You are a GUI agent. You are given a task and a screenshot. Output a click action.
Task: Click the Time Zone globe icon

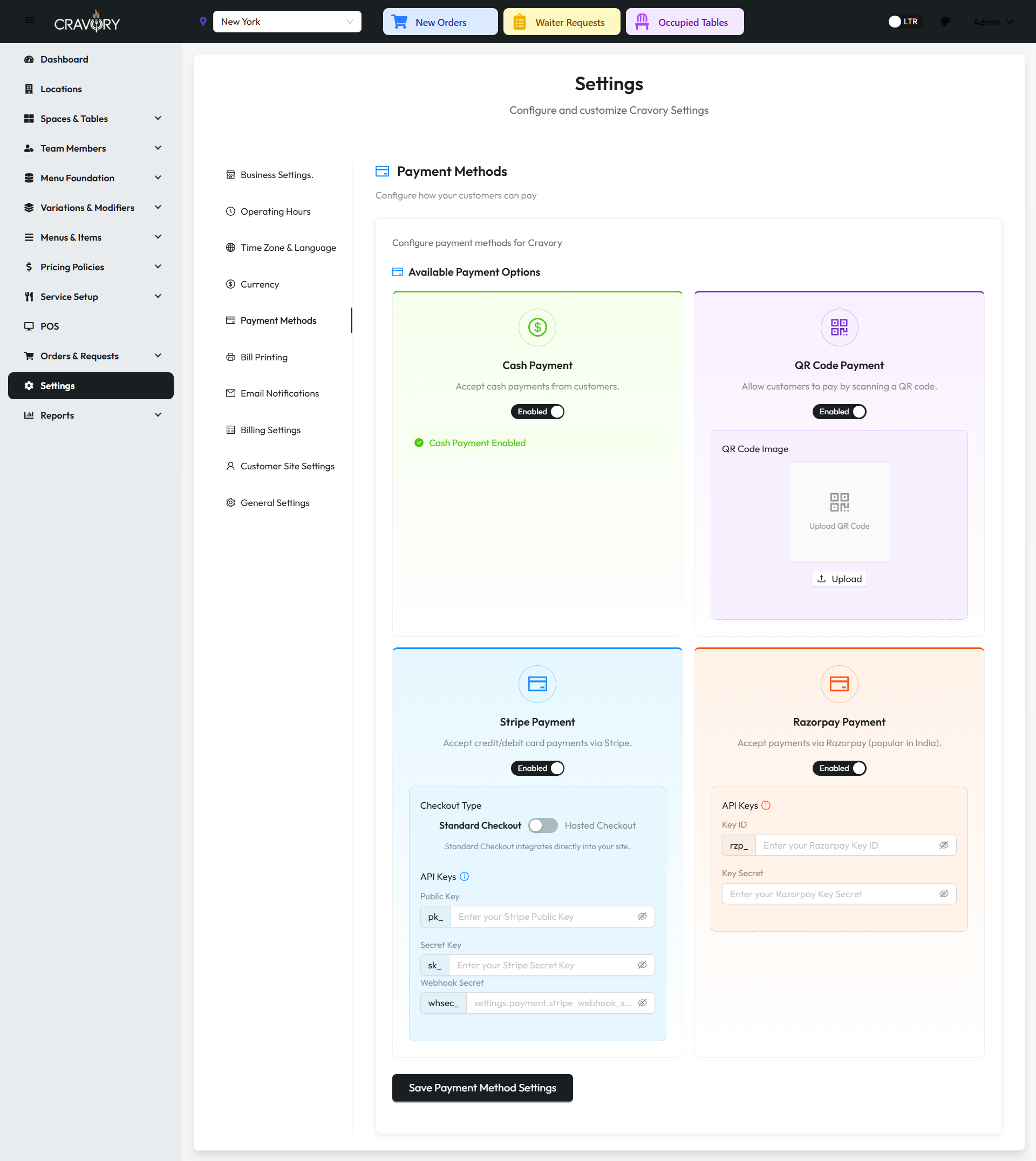pyautogui.click(x=230, y=248)
